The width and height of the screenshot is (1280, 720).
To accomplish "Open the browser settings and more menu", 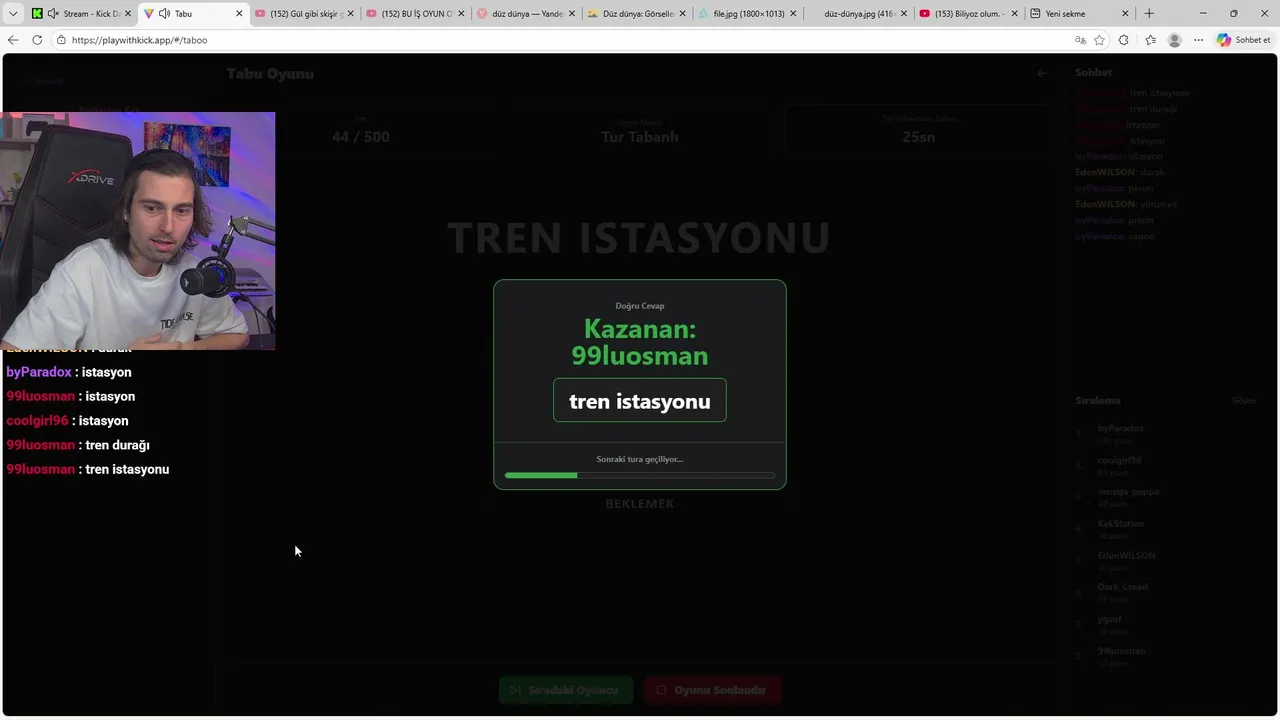I will [1198, 40].
